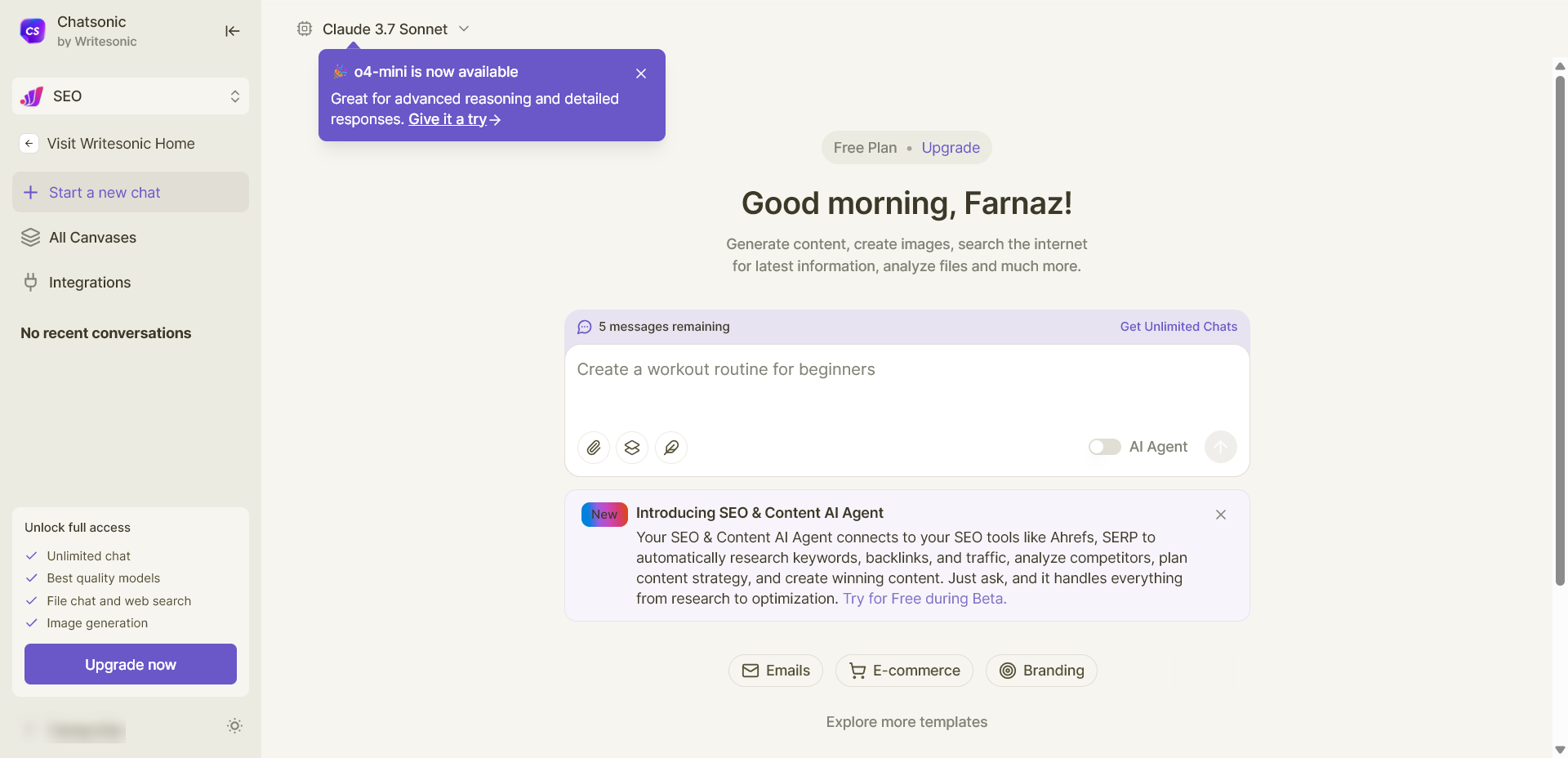Click the Chatsonic logo icon
The height and width of the screenshot is (758, 1568).
tap(33, 31)
